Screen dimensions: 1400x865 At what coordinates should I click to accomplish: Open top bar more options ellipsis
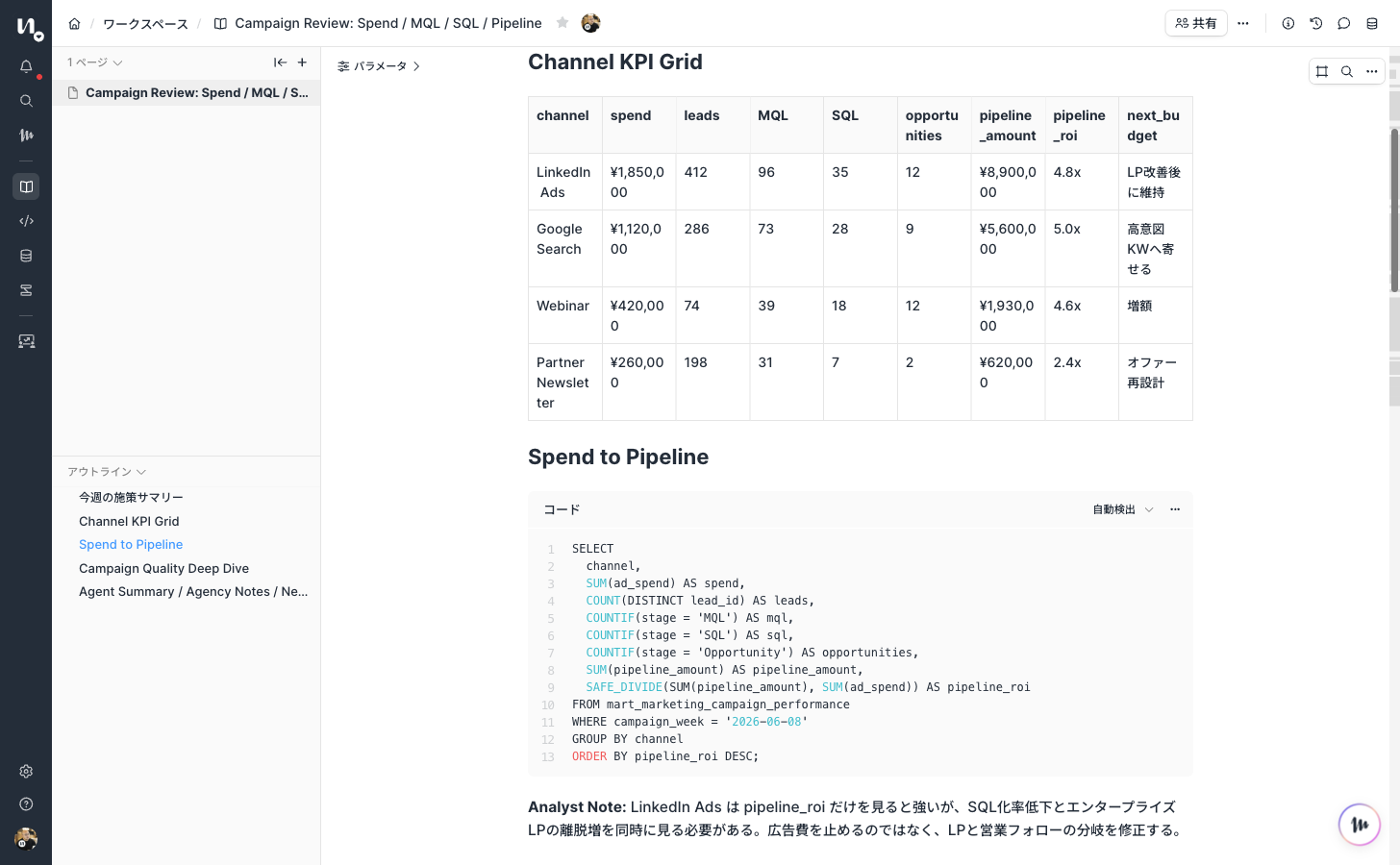tap(1243, 23)
